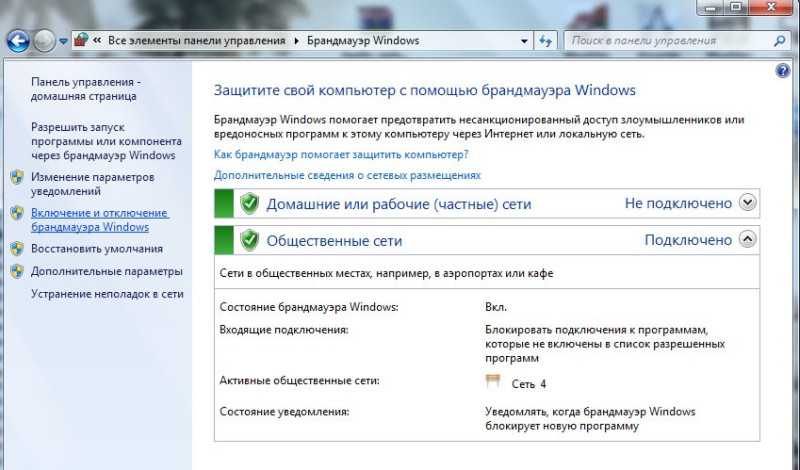Click the 'Сеть 4' network name
800x470 pixels.
pos(529,384)
